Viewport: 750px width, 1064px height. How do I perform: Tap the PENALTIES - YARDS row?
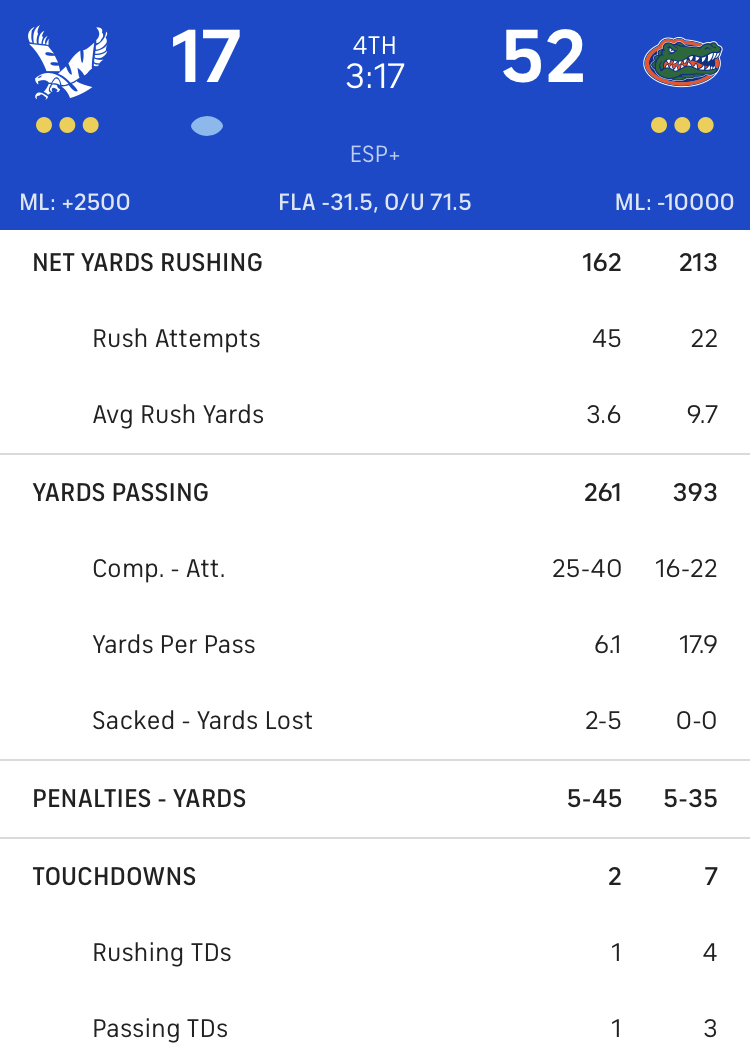(375, 799)
